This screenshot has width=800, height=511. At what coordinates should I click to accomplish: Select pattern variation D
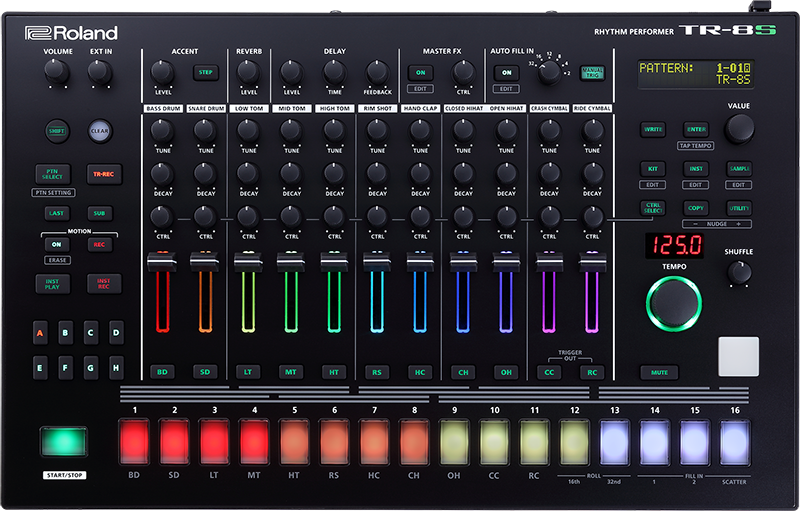tap(116, 333)
